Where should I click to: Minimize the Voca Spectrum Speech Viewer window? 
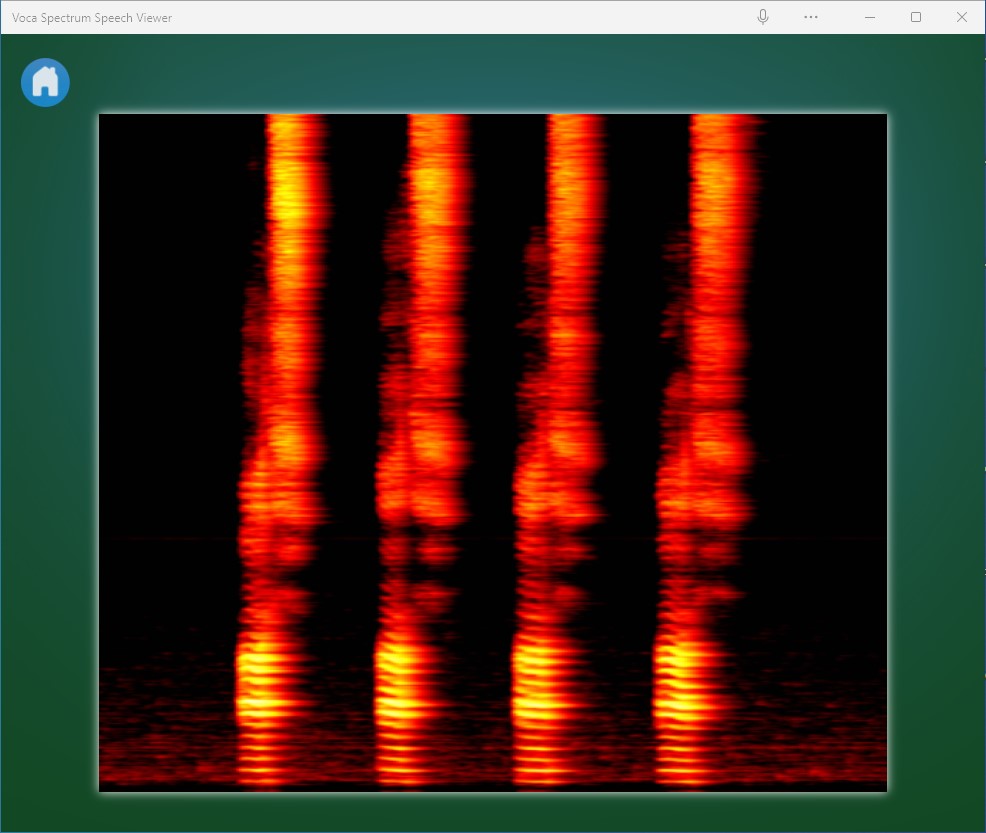pos(870,17)
